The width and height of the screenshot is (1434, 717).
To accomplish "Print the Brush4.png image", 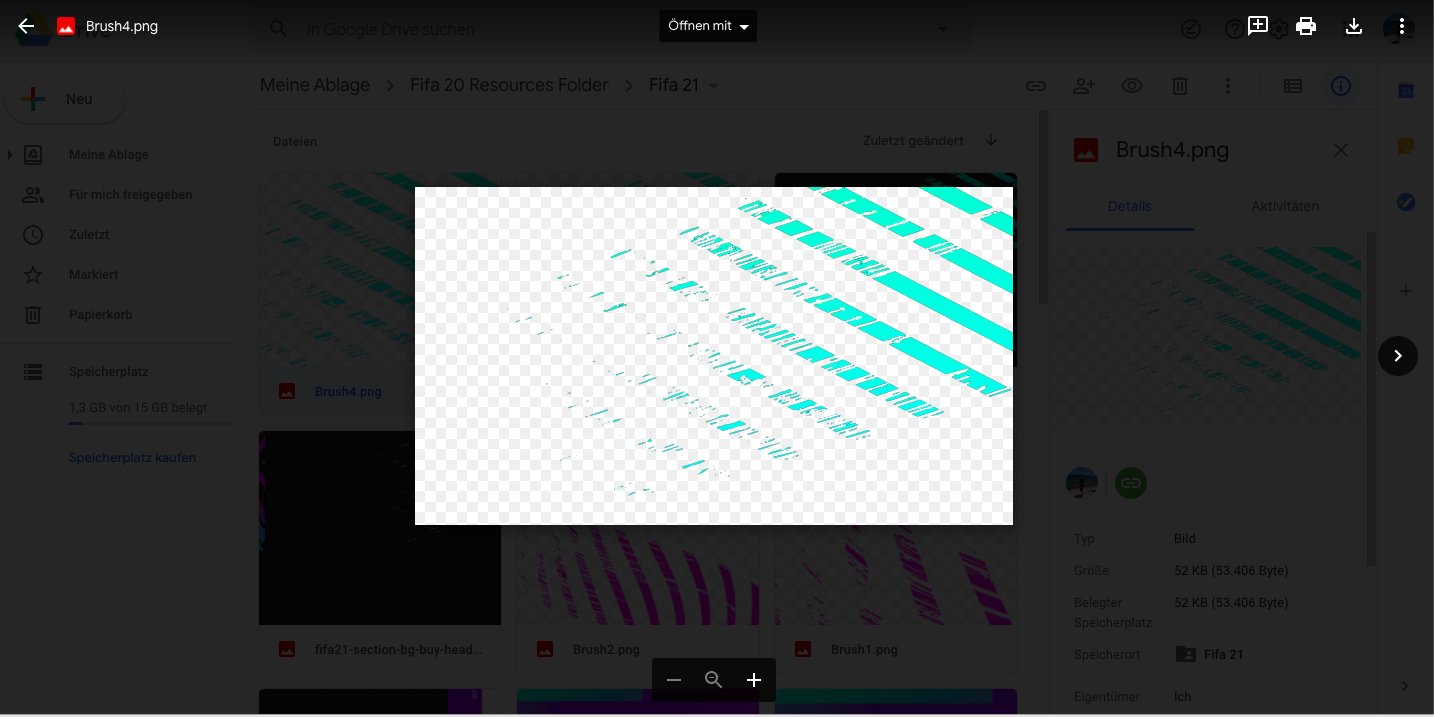I will pos(1306,26).
